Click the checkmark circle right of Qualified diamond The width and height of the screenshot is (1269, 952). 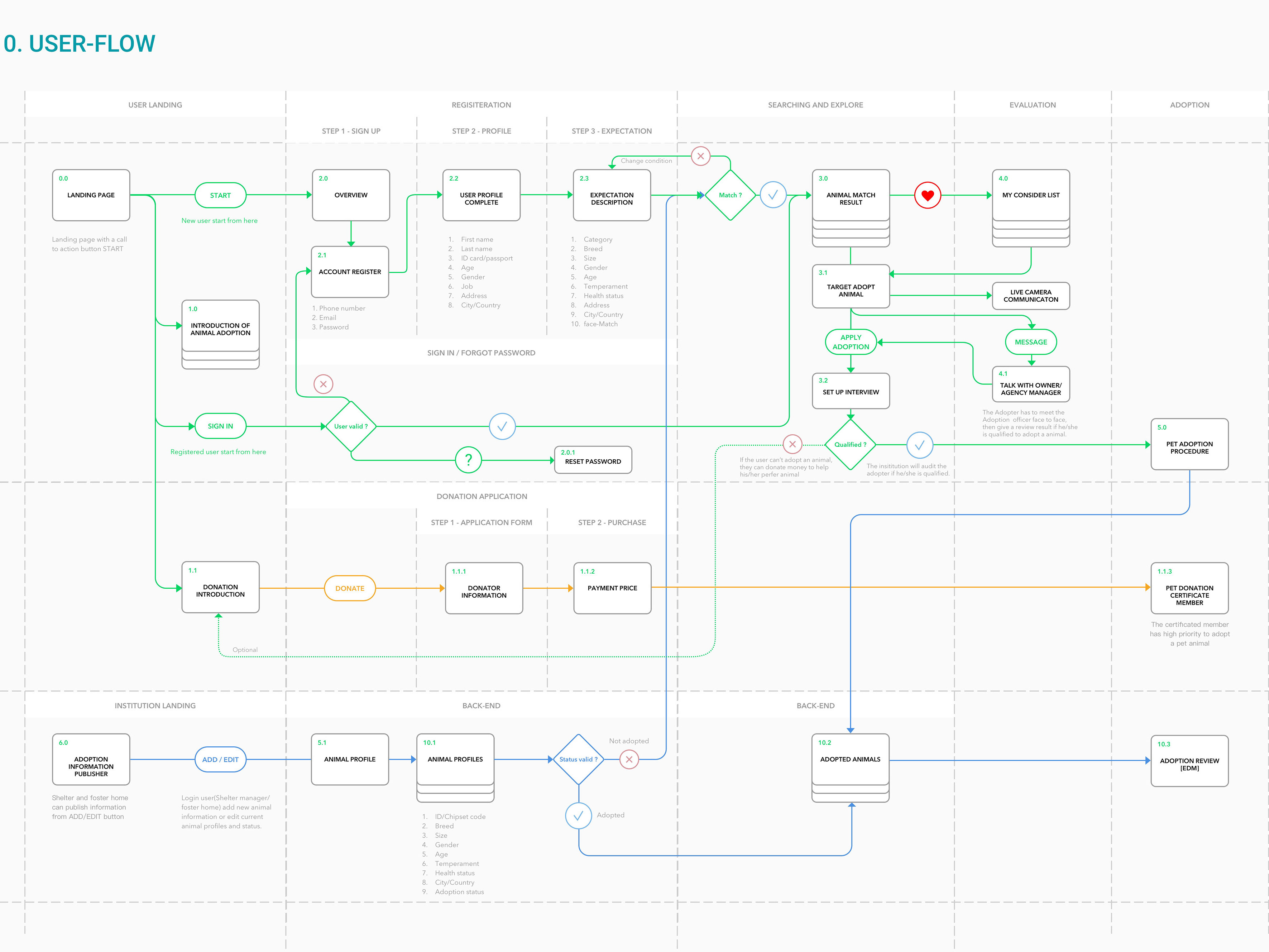[x=920, y=445]
